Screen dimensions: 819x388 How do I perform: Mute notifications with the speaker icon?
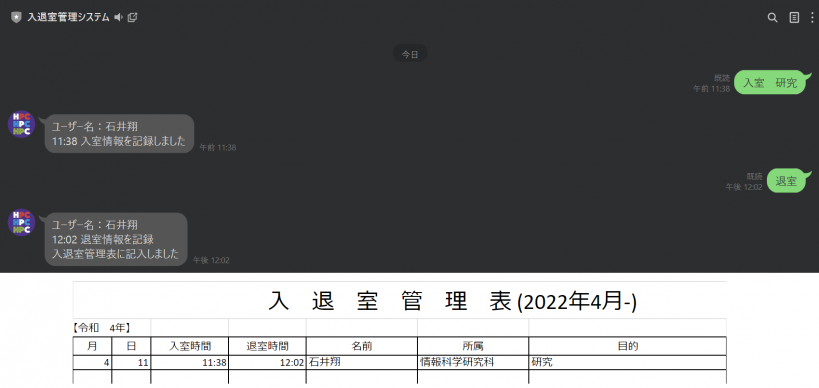[119, 17]
